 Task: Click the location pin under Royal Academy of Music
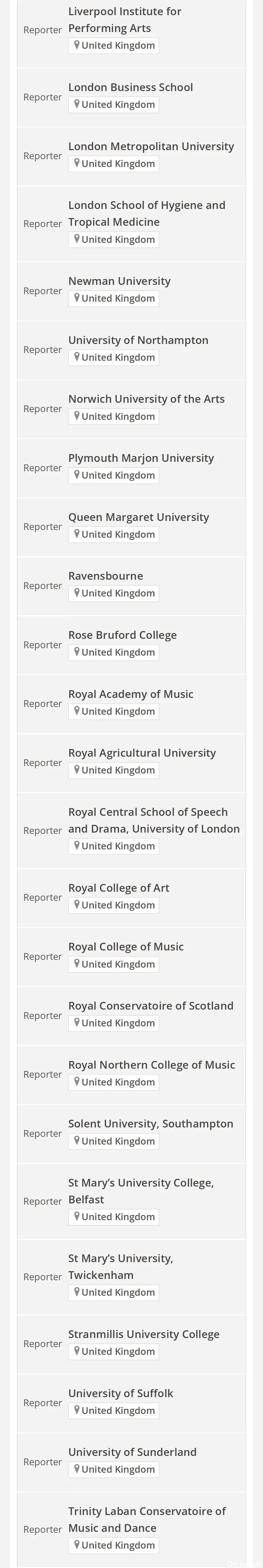click(x=77, y=710)
